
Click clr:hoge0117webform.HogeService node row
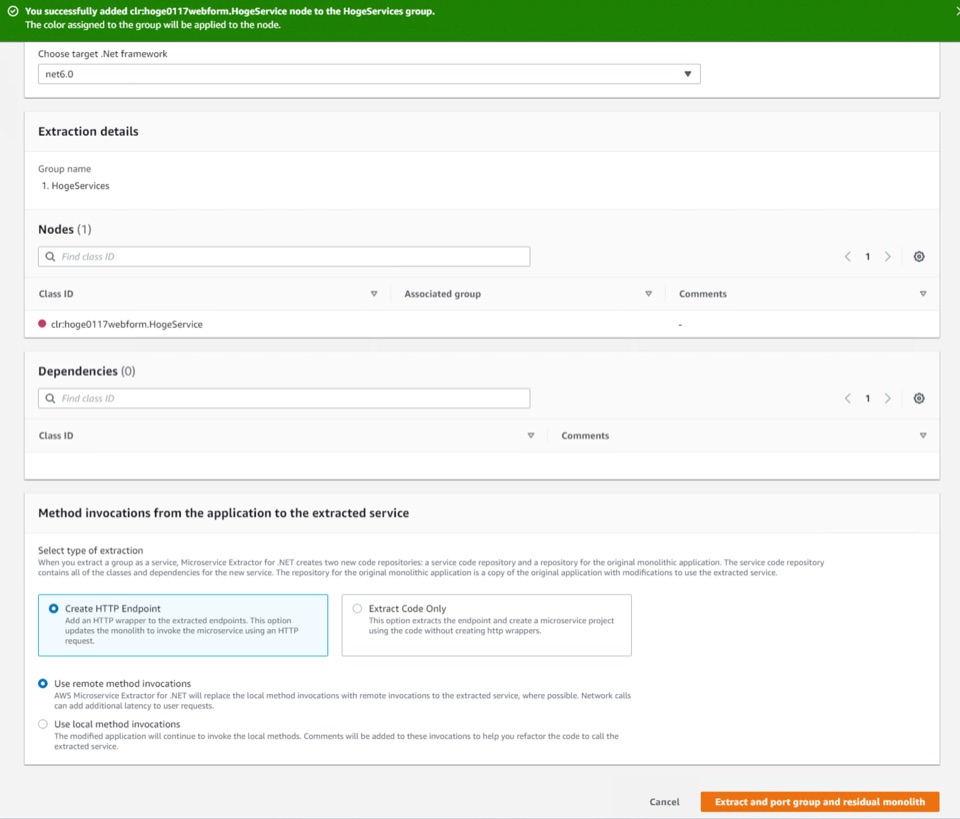click(482, 324)
